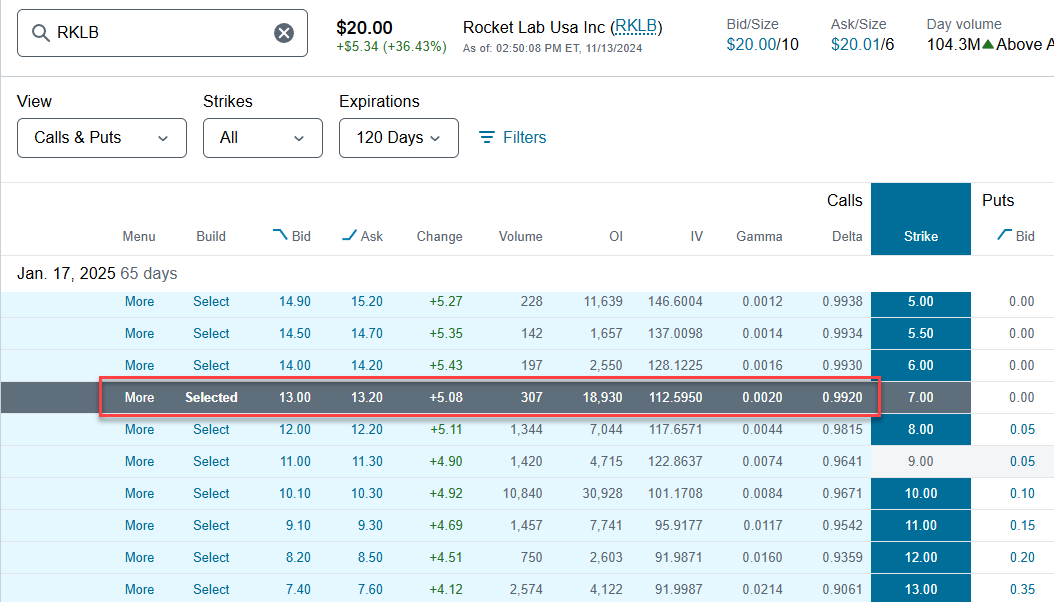Click the 12.00 call bid price

point(294,429)
